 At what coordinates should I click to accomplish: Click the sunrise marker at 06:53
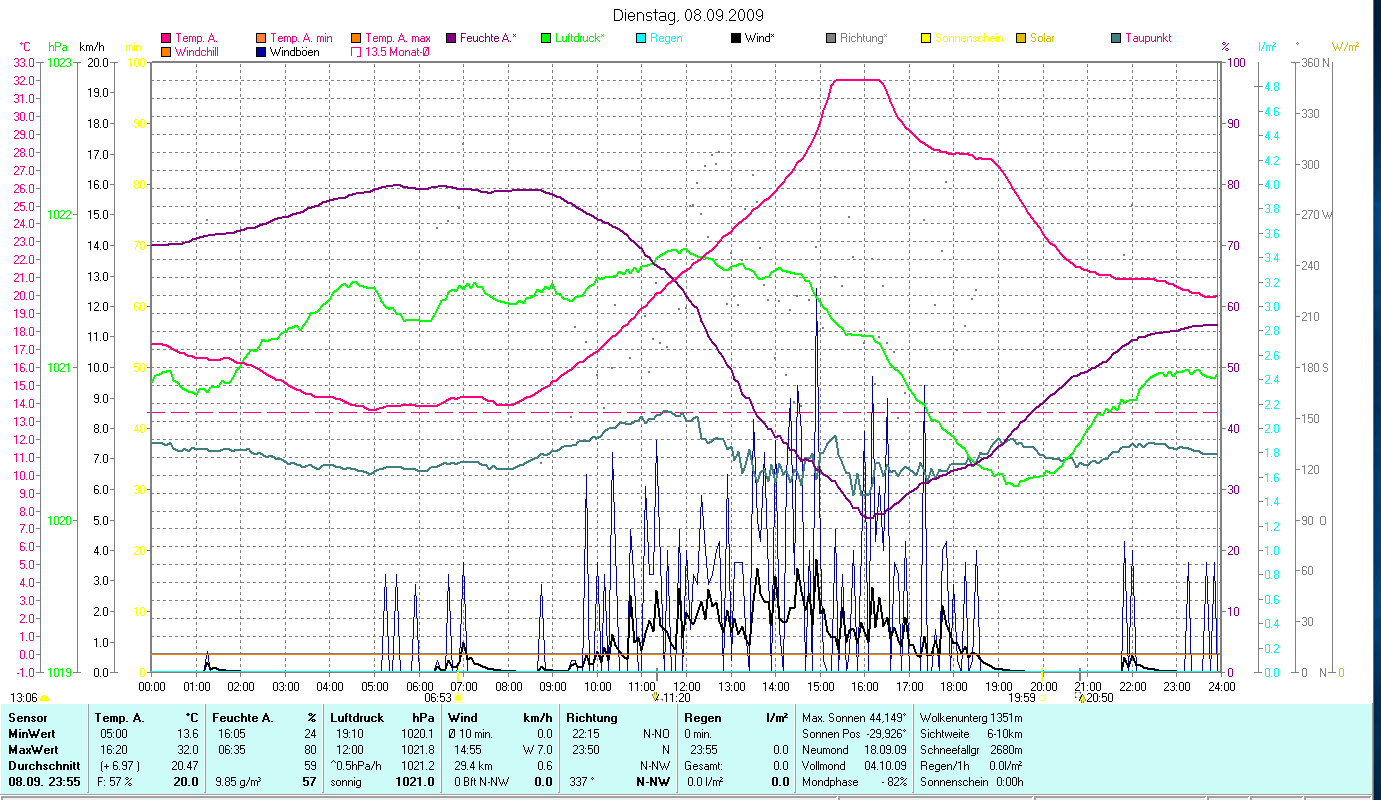(458, 698)
